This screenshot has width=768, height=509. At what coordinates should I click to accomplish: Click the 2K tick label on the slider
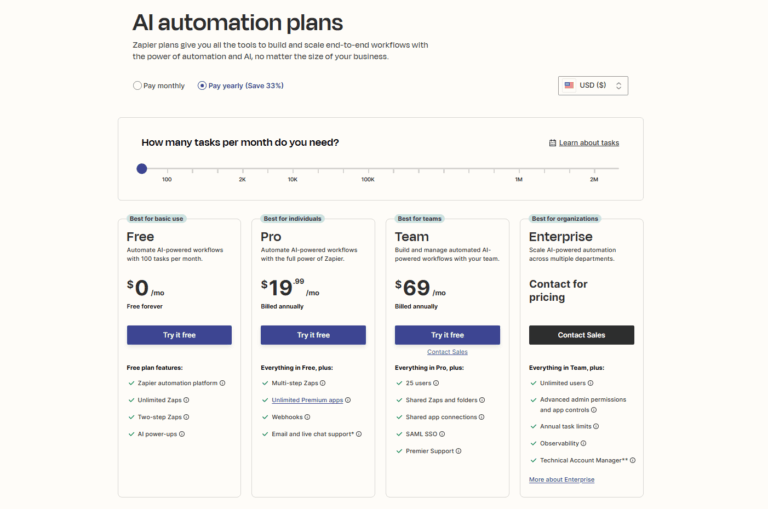[242, 180]
